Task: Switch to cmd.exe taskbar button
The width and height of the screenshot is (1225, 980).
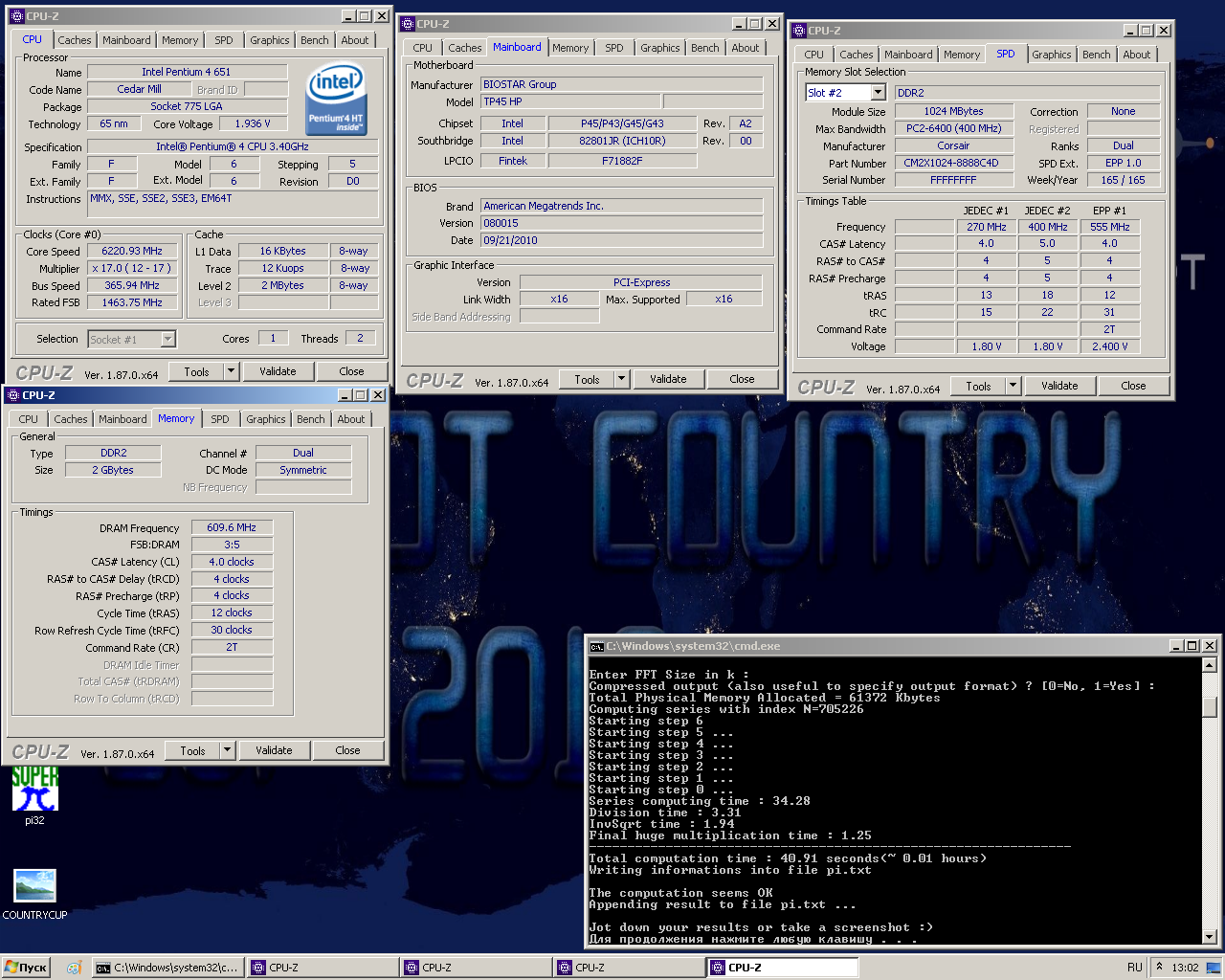Action: click(x=167, y=968)
